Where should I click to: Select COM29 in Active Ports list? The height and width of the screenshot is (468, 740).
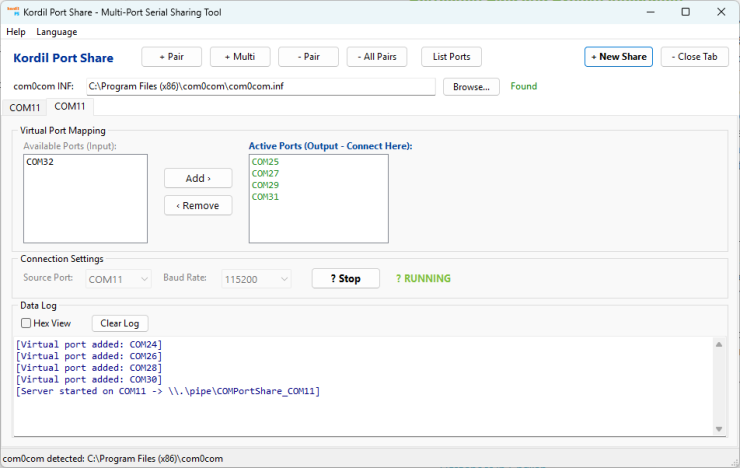(x=319, y=185)
